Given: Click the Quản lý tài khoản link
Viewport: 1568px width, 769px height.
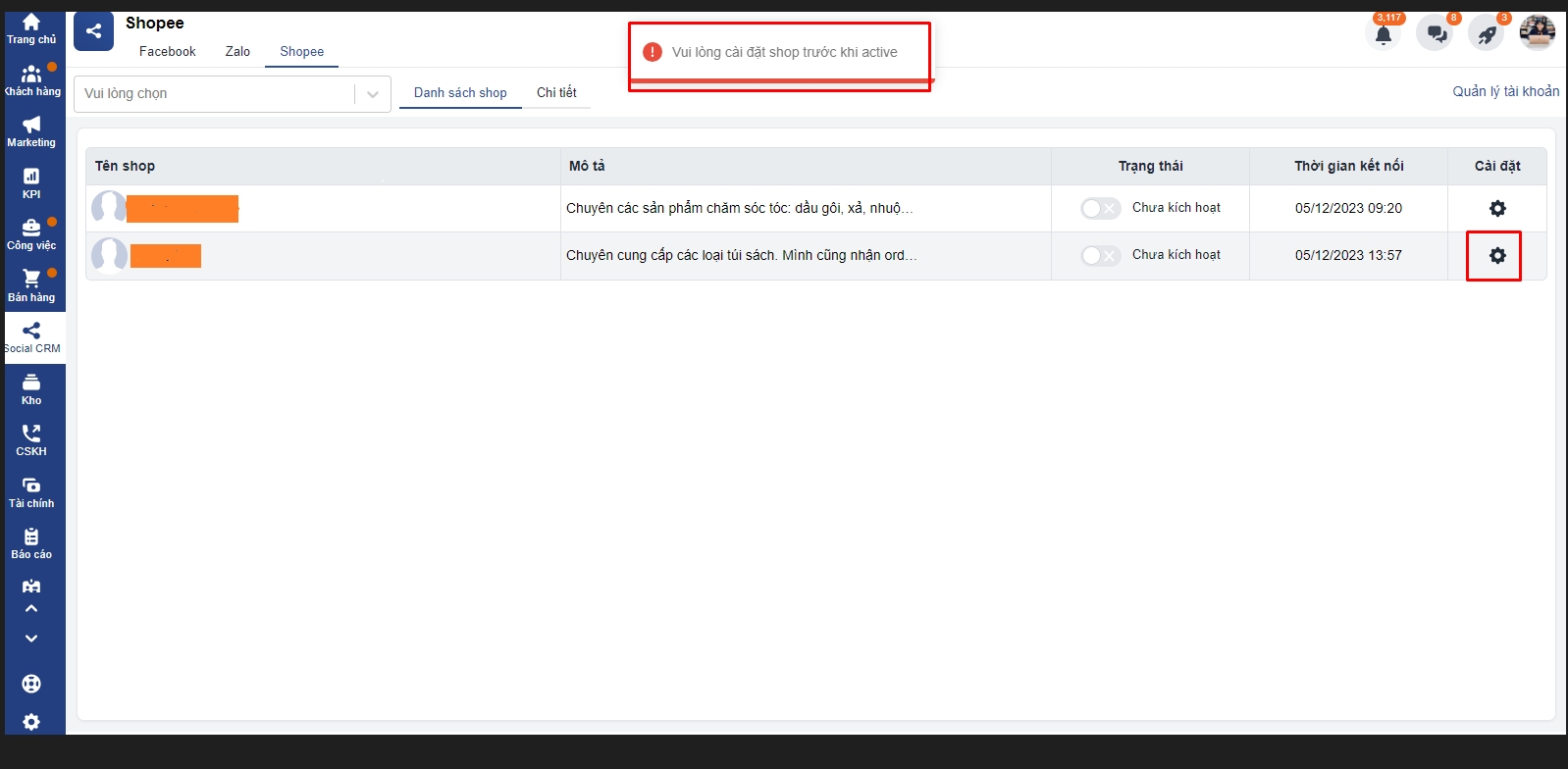Looking at the screenshot, I should (x=1505, y=91).
